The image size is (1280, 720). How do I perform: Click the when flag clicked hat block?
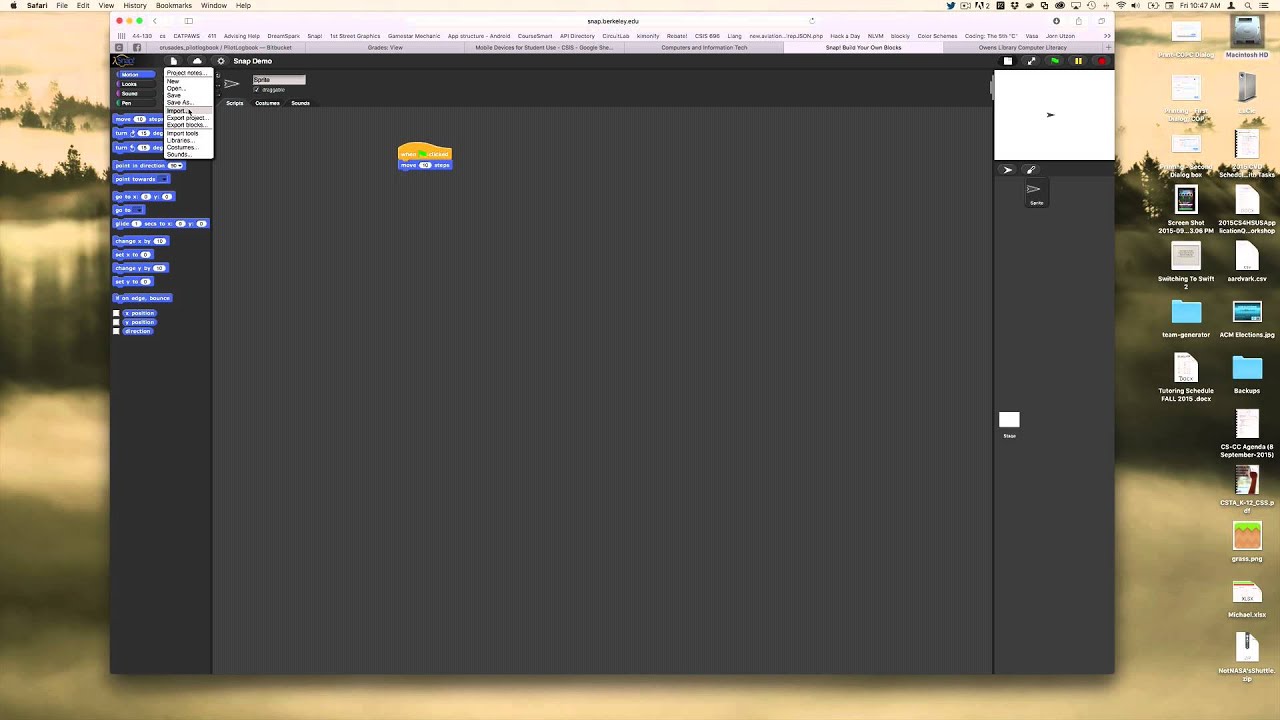[x=425, y=154]
